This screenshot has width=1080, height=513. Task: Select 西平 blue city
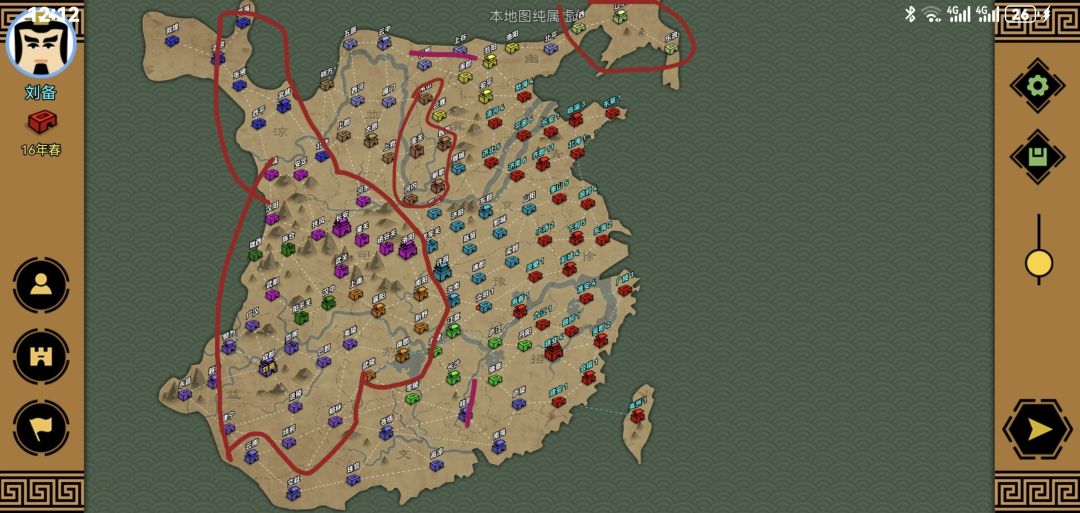point(258,123)
